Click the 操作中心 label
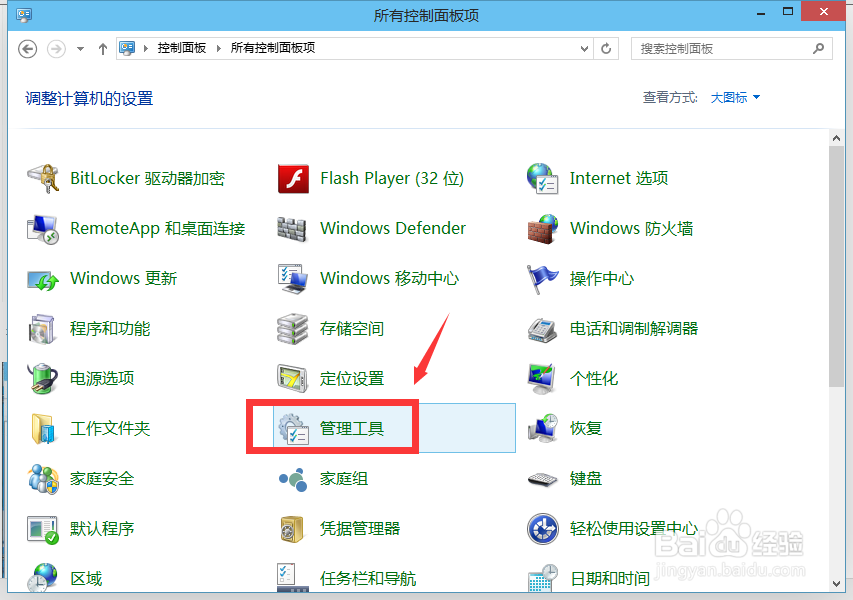This screenshot has width=853, height=600. pos(602,279)
